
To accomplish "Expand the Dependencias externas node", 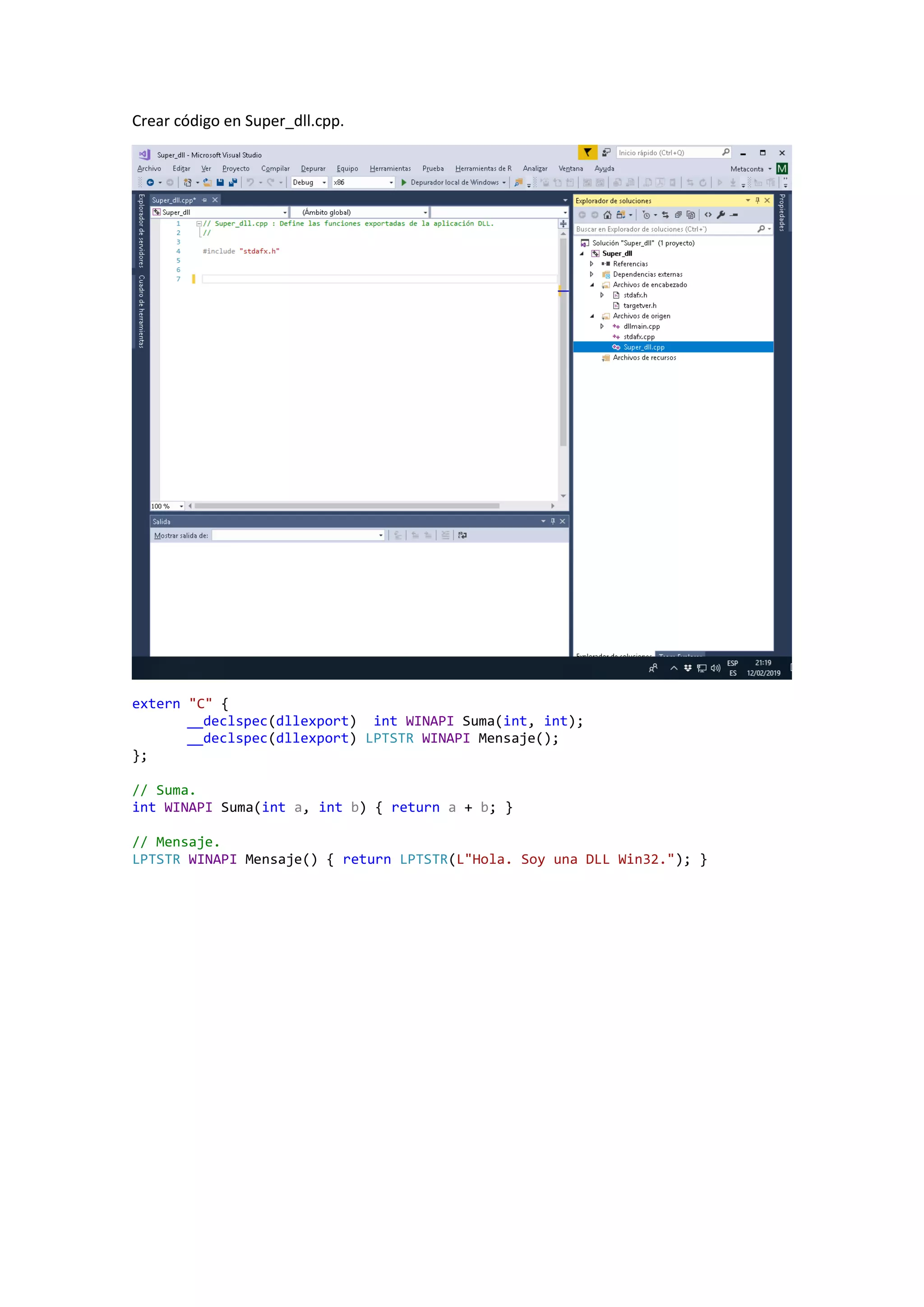I will coord(592,274).
